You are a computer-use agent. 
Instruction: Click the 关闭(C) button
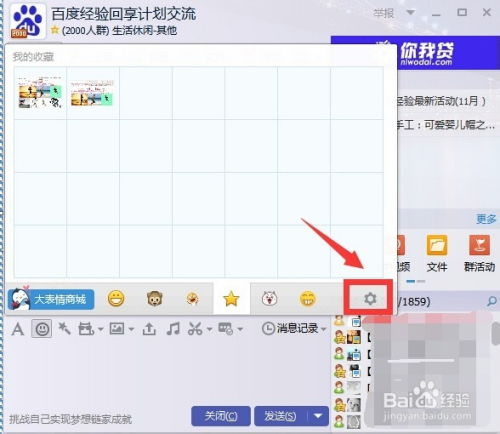(221, 416)
